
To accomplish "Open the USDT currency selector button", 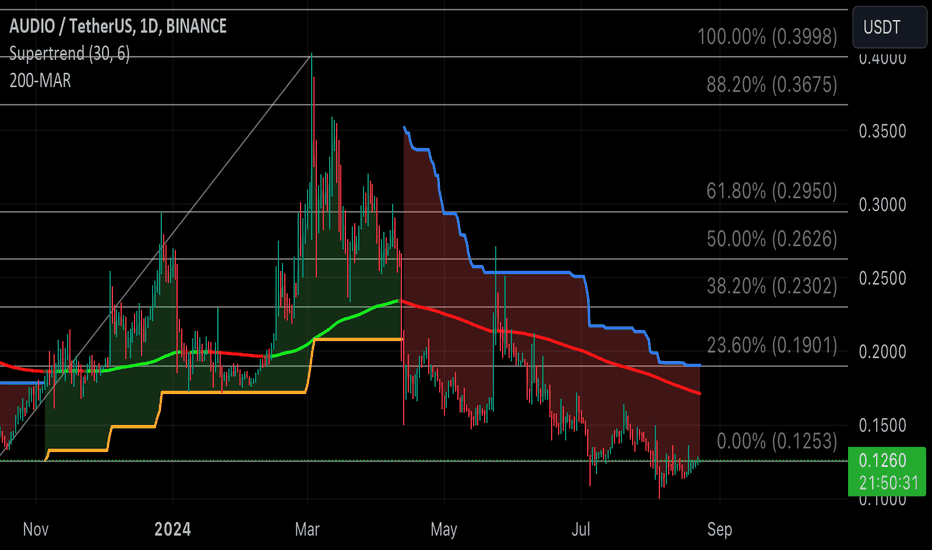I will pyautogui.click(x=889, y=27).
